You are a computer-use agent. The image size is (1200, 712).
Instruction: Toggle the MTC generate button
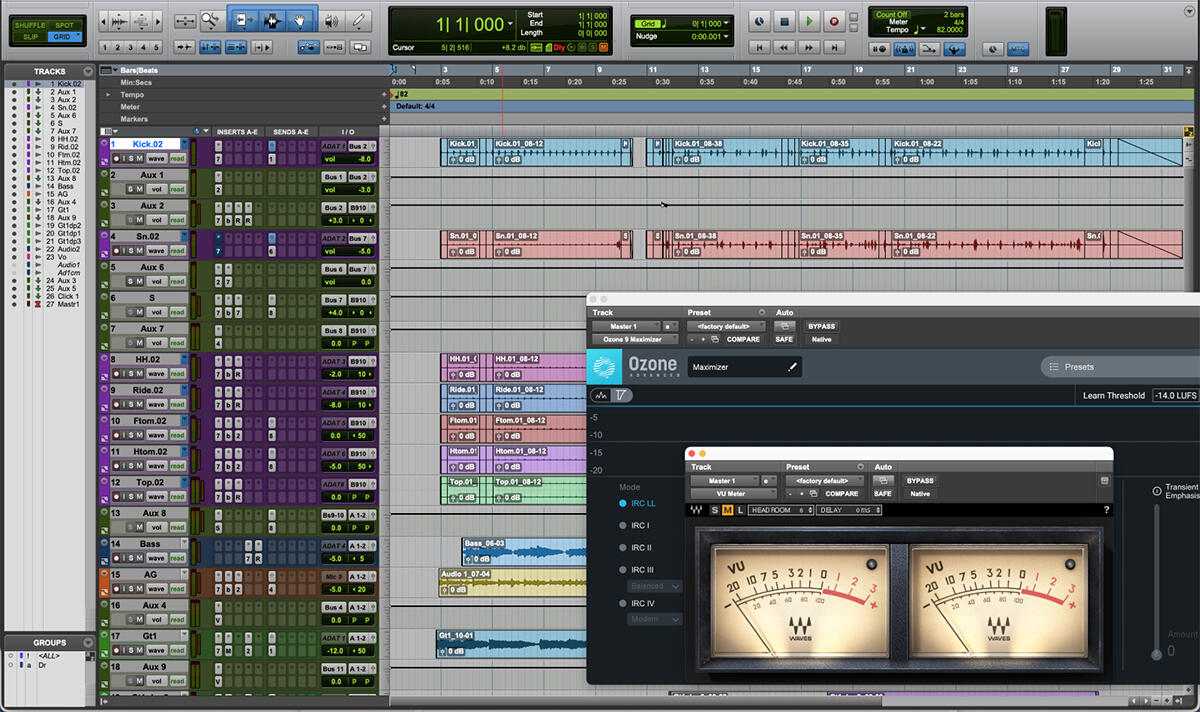[x=1018, y=48]
